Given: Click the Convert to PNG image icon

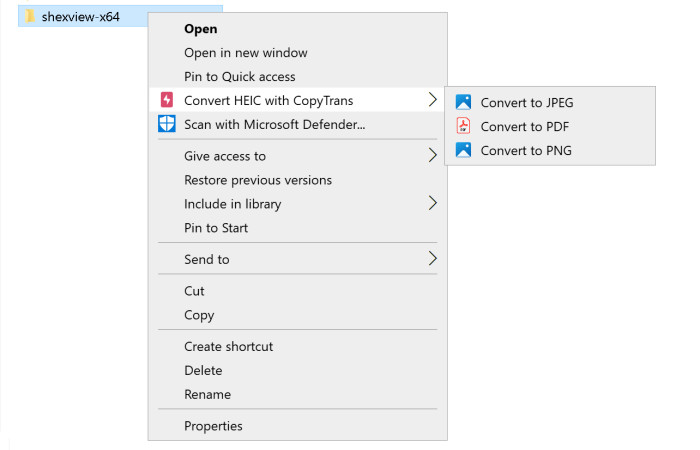Looking at the screenshot, I should (x=463, y=150).
